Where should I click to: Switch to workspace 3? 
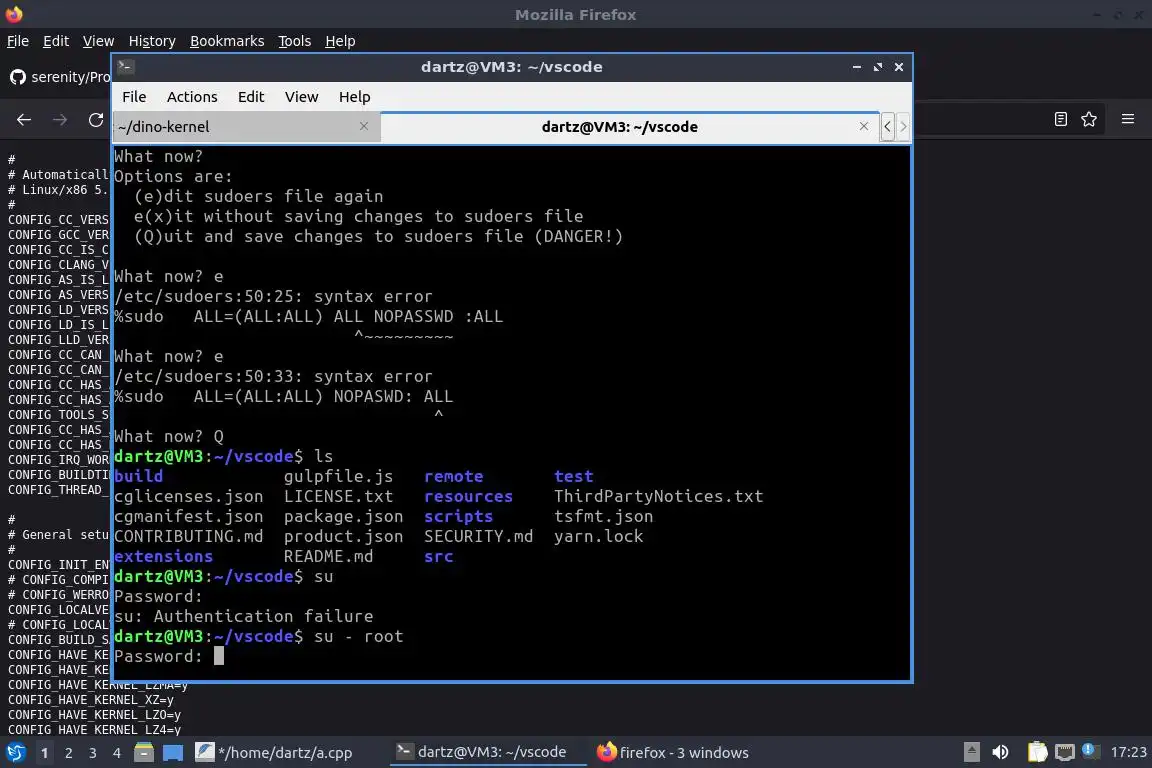tap(93, 753)
